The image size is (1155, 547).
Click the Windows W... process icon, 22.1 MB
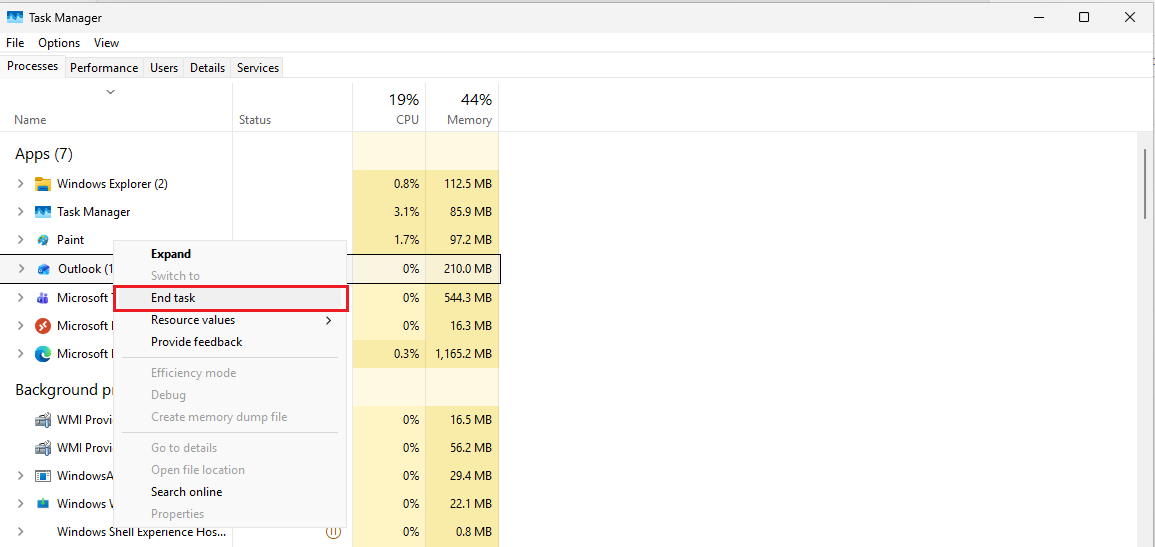coord(43,504)
